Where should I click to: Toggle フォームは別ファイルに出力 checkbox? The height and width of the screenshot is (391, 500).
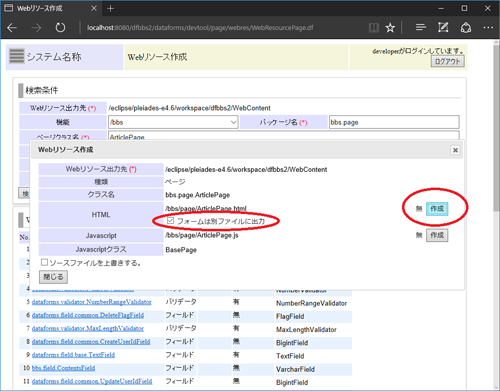pyautogui.click(x=170, y=220)
